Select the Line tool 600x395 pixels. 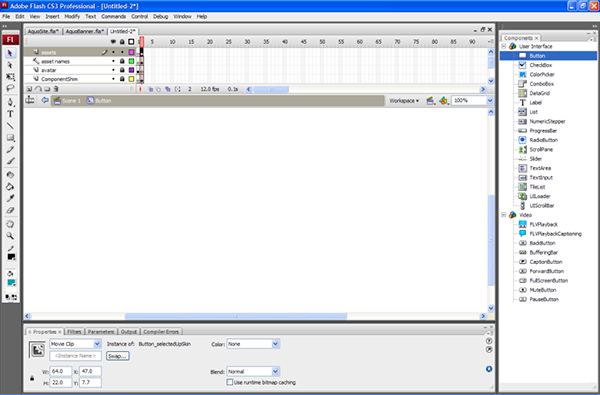pos(10,126)
